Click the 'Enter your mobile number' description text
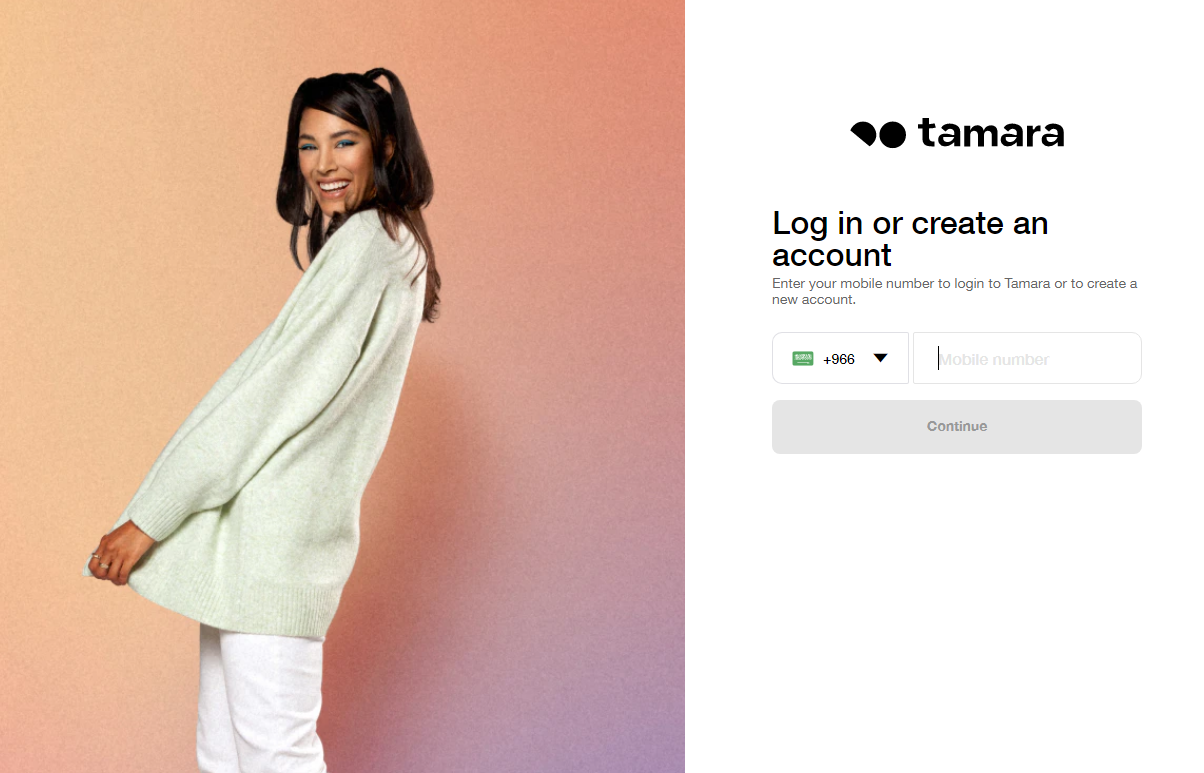This screenshot has width=1204, height=773. [955, 291]
